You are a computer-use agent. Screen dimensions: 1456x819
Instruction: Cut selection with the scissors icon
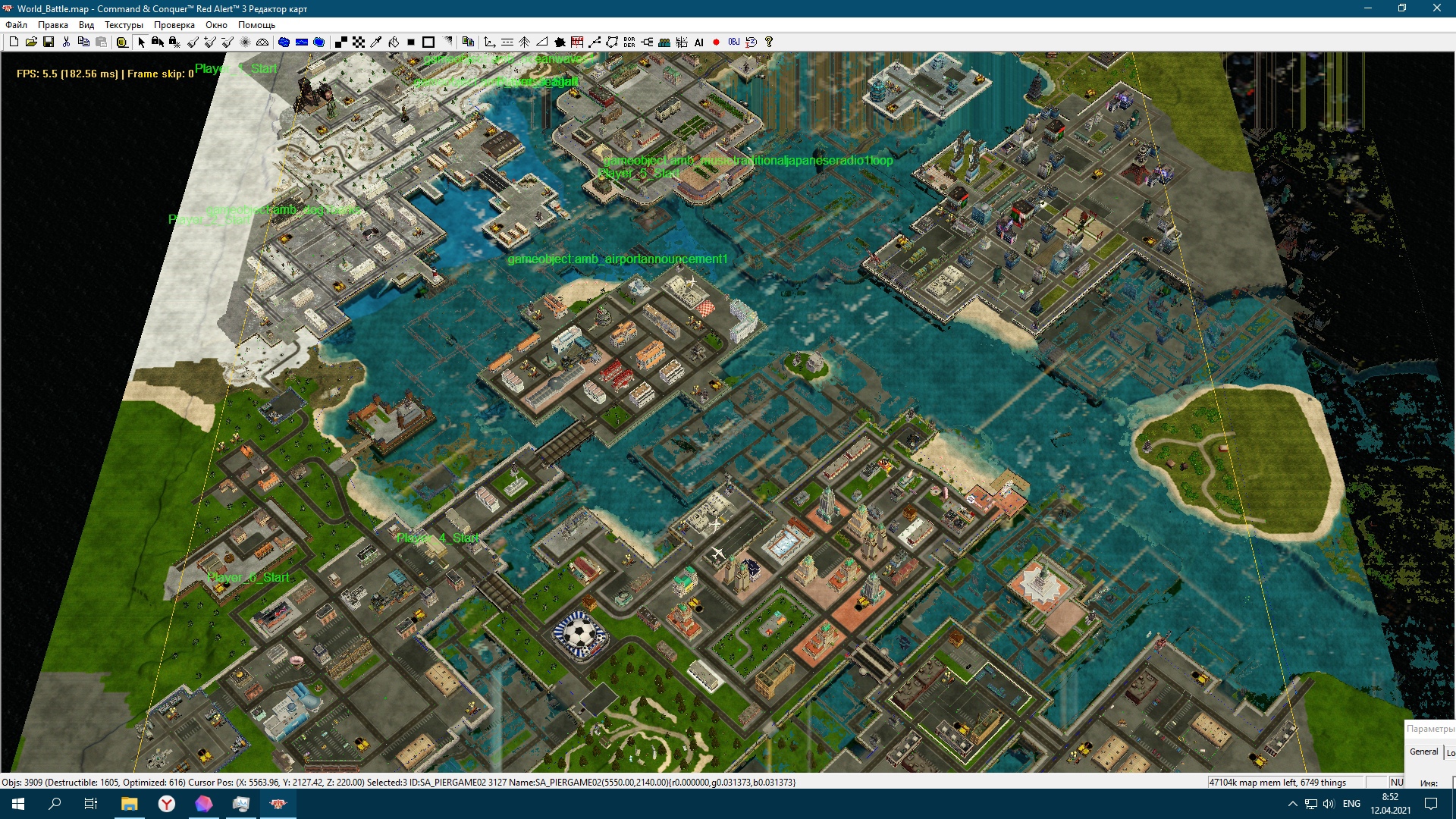(x=66, y=42)
